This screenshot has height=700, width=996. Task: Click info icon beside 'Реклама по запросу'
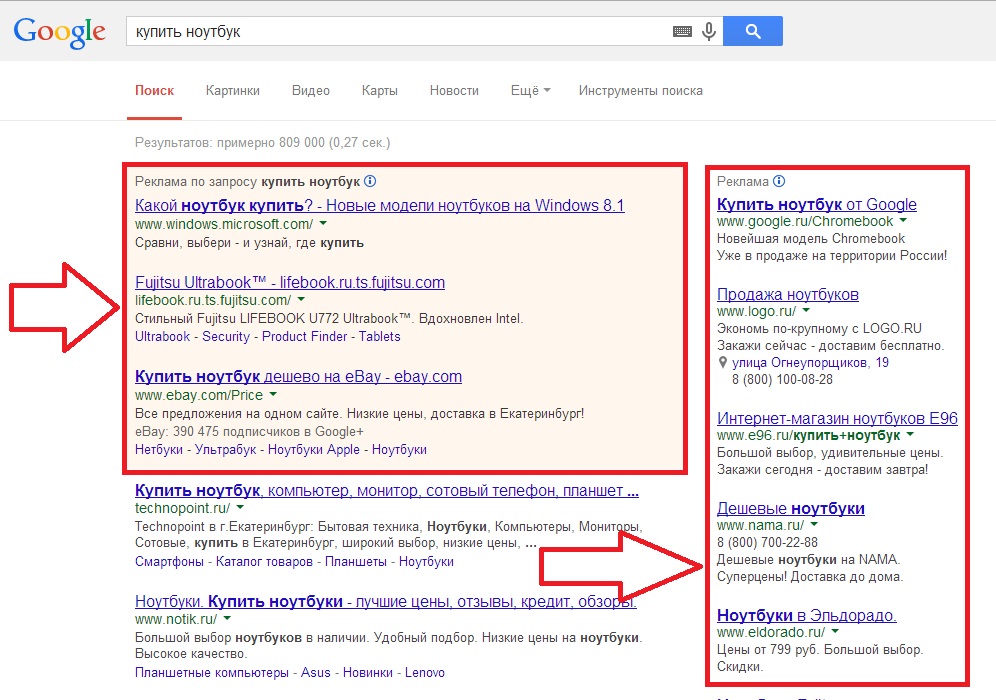[x=370, y=181]
